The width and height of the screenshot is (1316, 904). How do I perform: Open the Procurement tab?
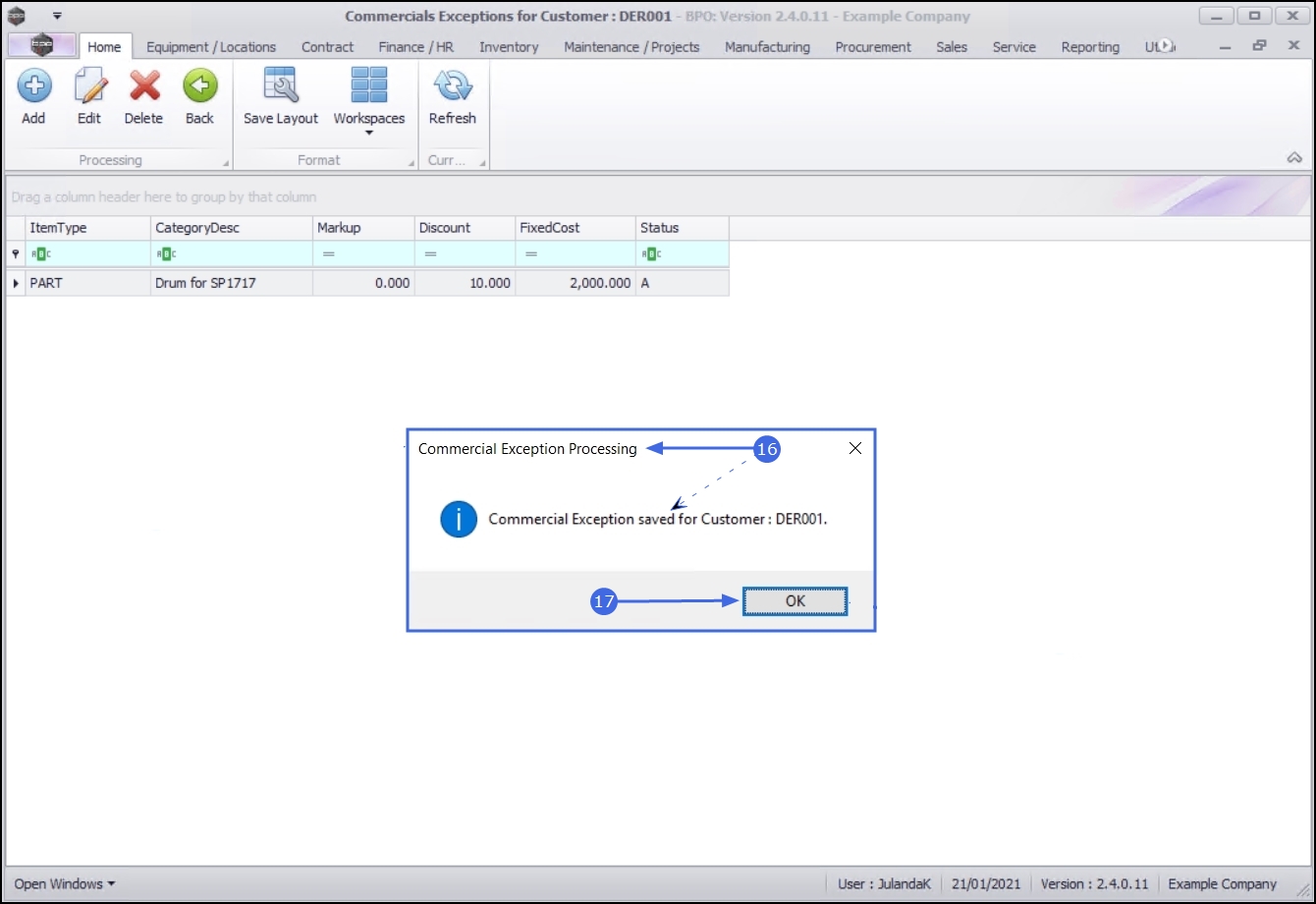pyautogui.click(x=873, y=46)
